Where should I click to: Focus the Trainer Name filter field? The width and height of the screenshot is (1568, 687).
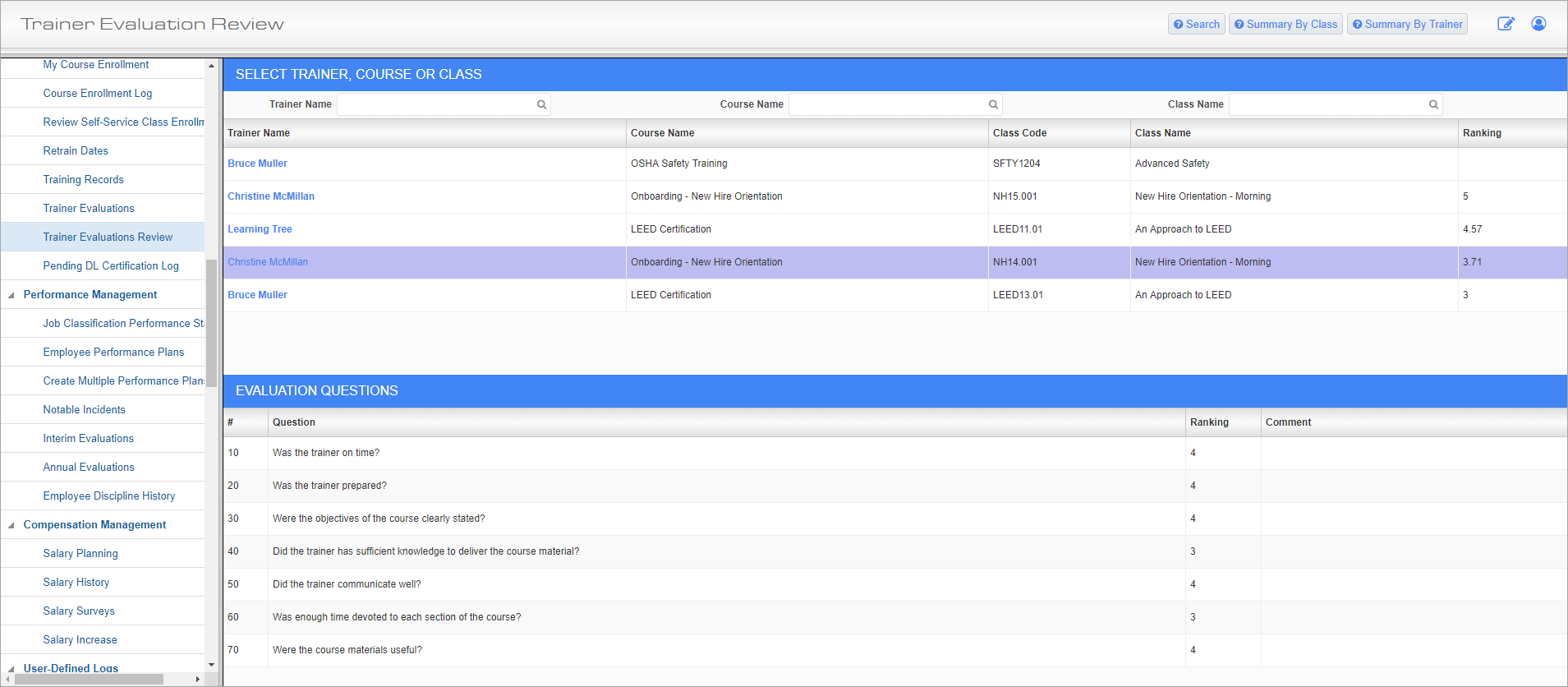(x=444, y=104)
